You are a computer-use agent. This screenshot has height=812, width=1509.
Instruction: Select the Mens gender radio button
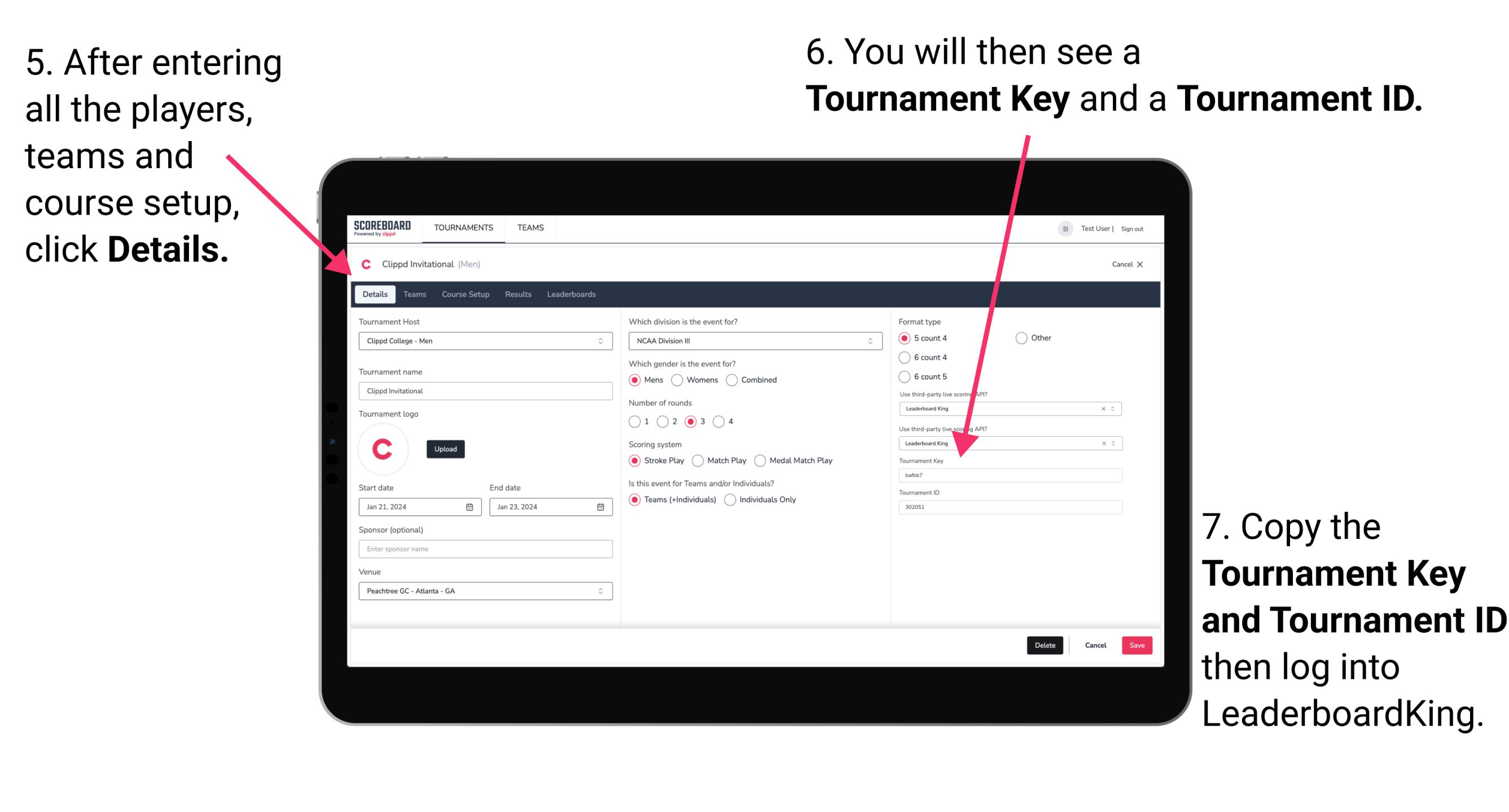tap(637, 382)
